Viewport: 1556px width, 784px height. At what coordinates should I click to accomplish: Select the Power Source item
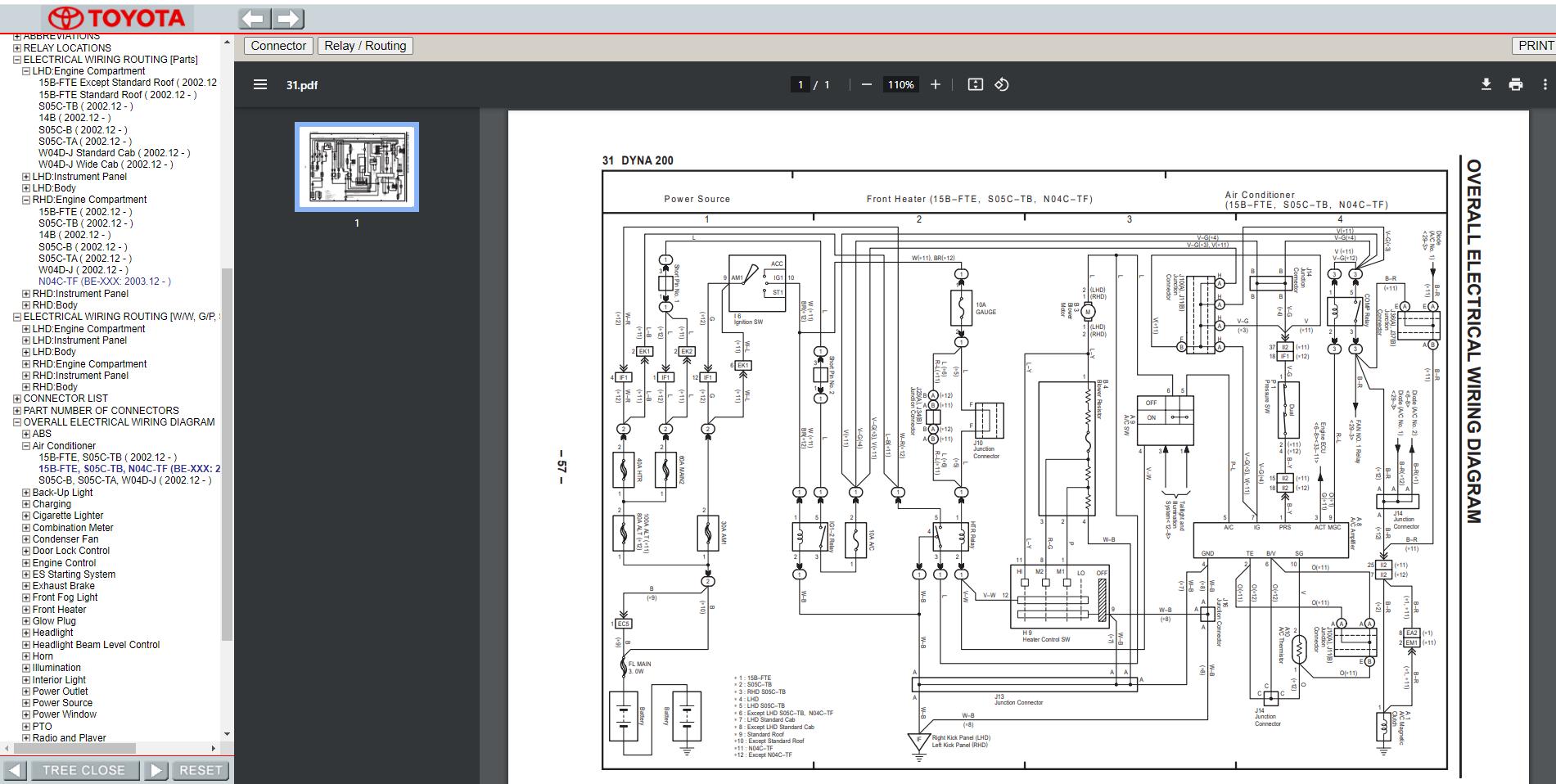(62, 703)
